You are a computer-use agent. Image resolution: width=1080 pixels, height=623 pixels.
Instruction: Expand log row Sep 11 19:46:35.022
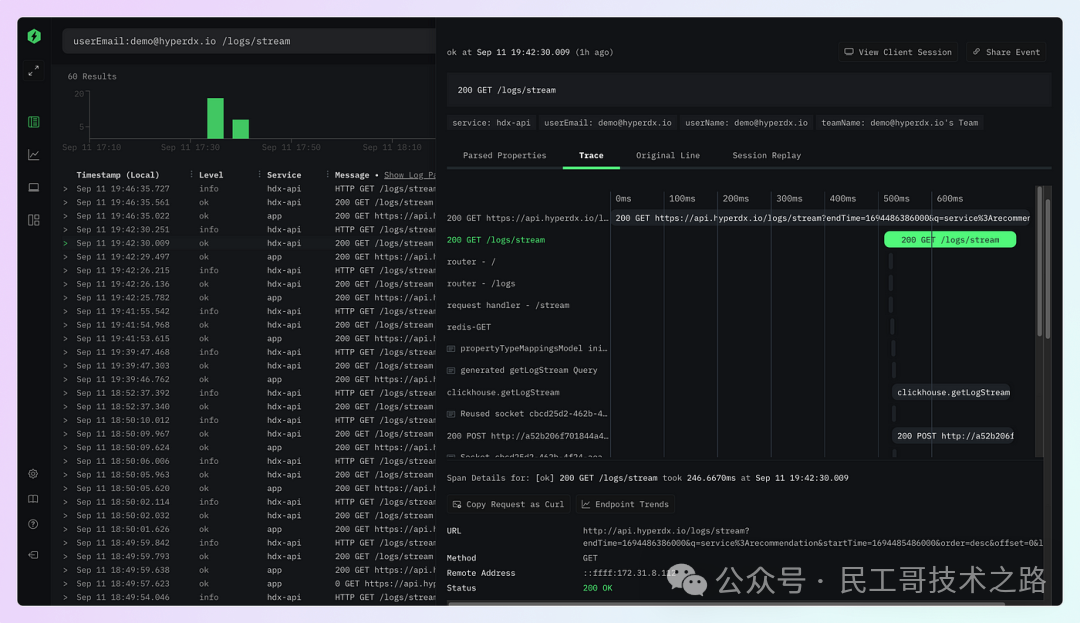(65, 216)
